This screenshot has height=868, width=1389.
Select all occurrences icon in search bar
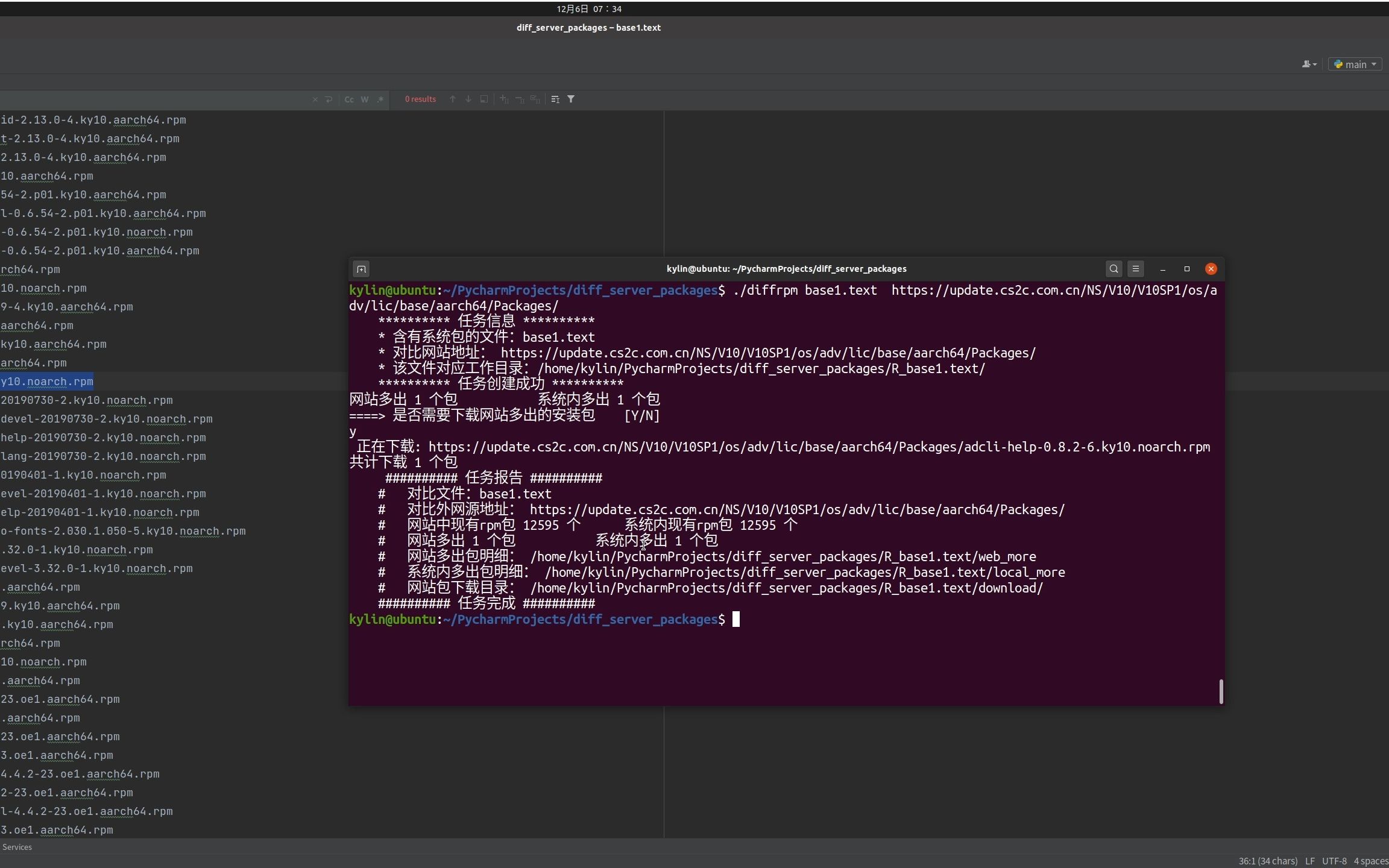point(535,99)
